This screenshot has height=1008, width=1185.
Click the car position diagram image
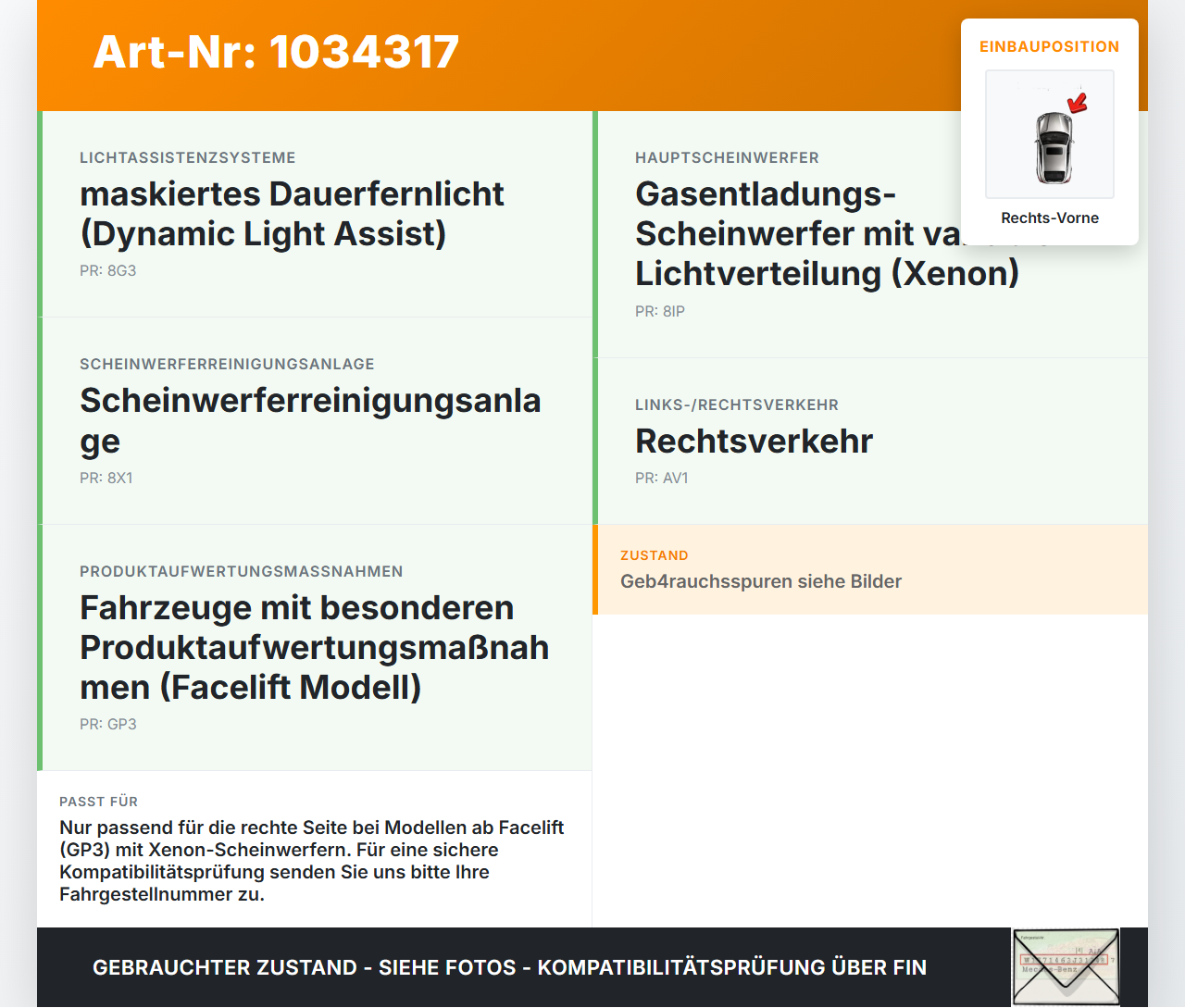coord(1050,134)
